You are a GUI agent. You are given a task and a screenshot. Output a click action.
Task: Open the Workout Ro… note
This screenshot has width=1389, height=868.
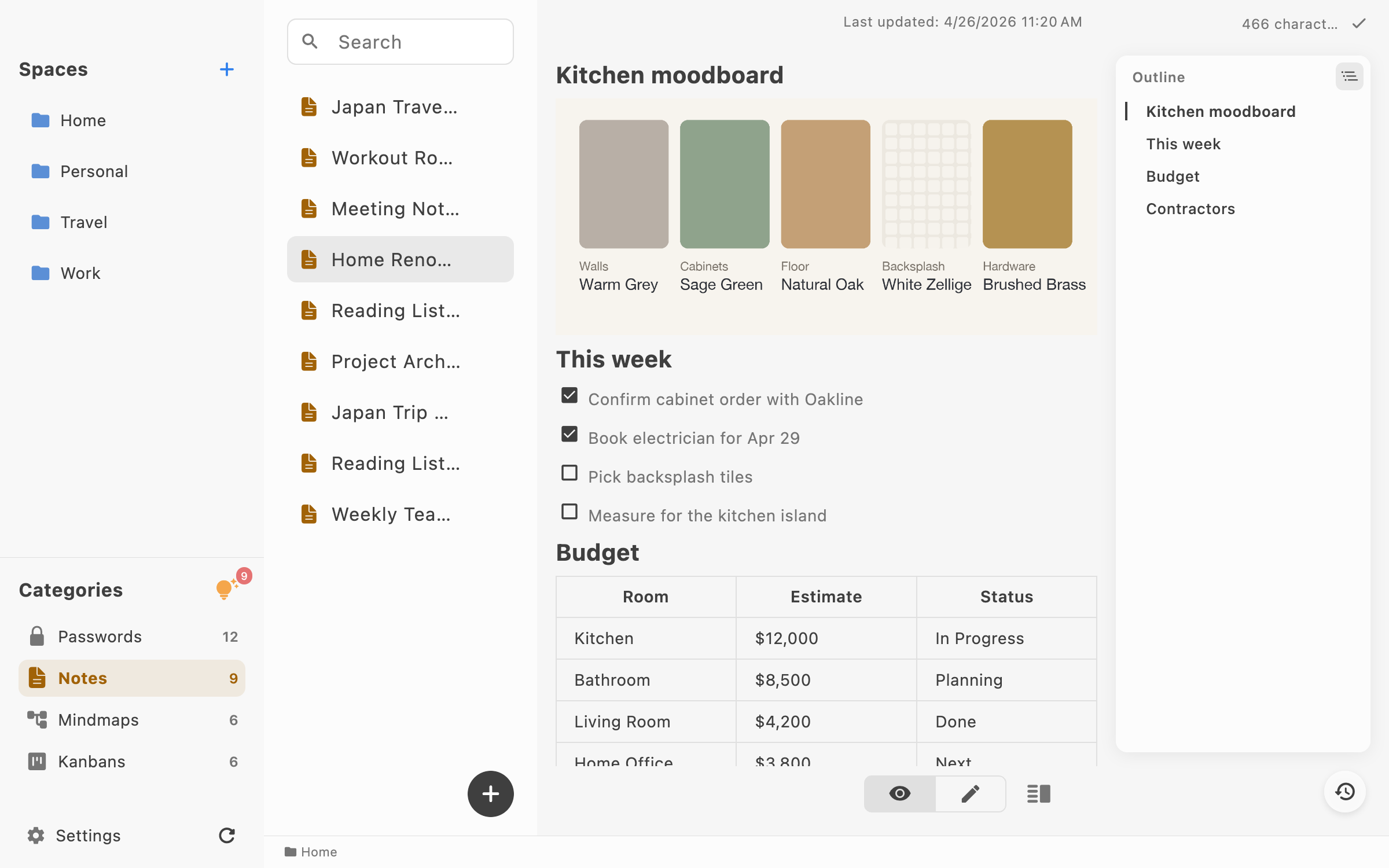tap(400, 158)
